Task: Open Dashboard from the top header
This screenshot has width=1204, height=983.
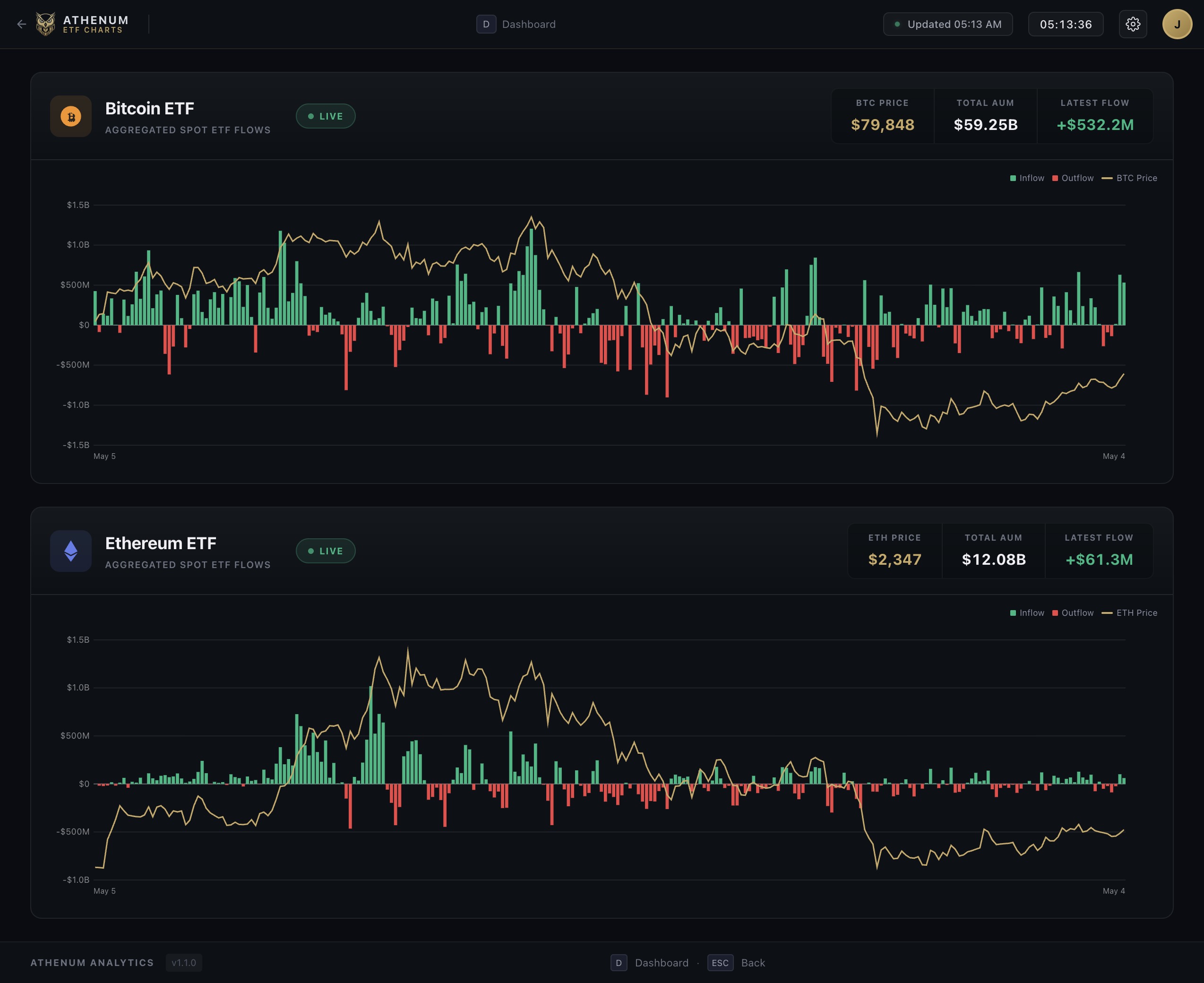Action: pyautogui.click(x=529, y=25)
